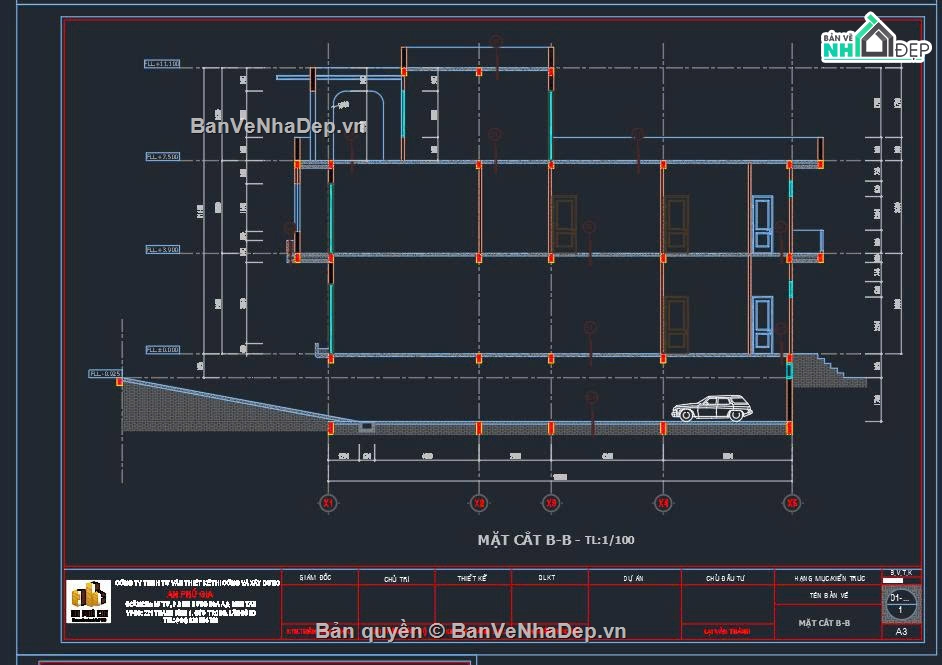Image resolution: width=942 pixels, height=665 pixels.
Task: Click the +3.900 elevation level tag
Action: click(162, 249)
